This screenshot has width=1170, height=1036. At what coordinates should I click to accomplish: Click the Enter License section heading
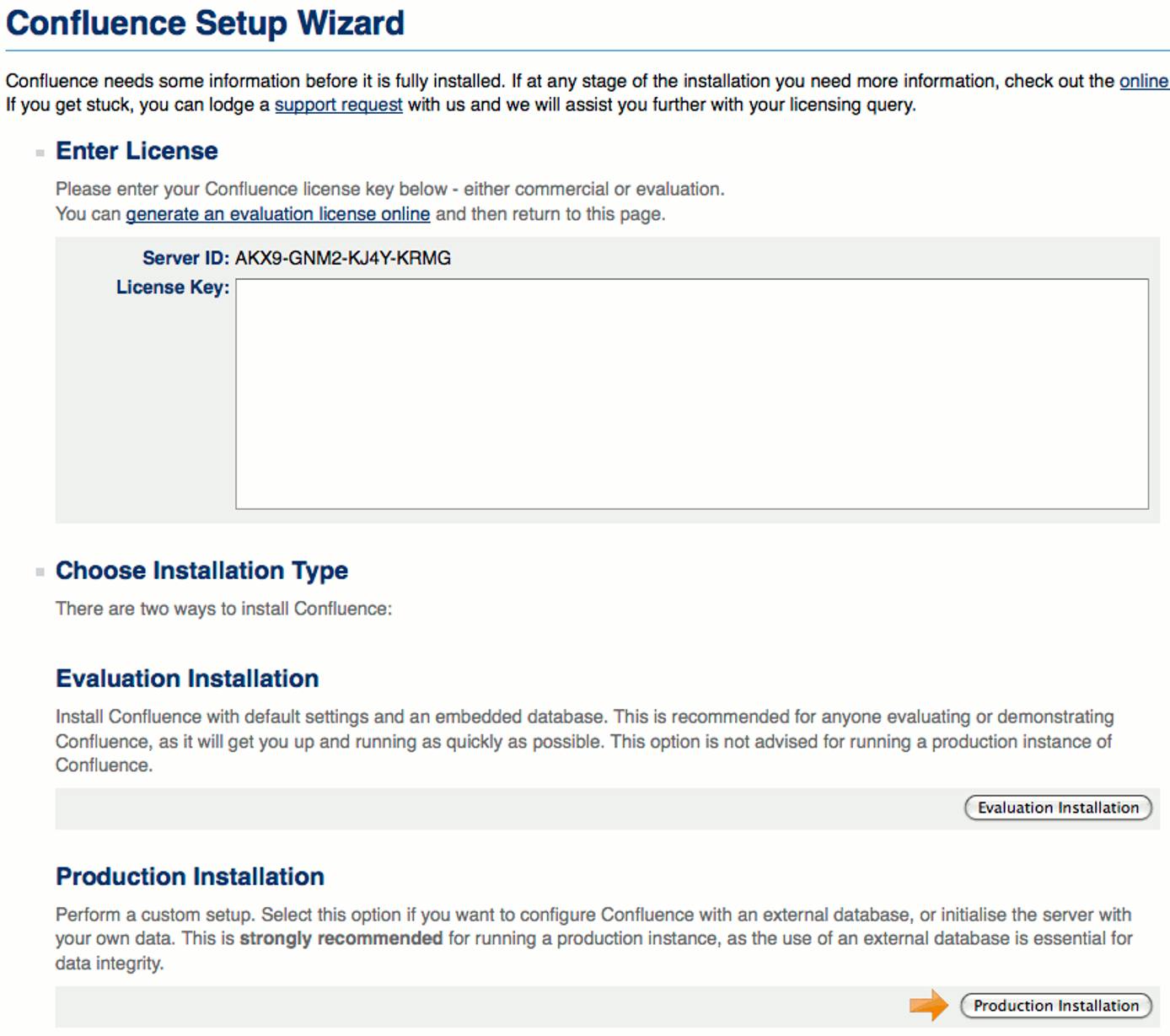[x=135, y=152]
